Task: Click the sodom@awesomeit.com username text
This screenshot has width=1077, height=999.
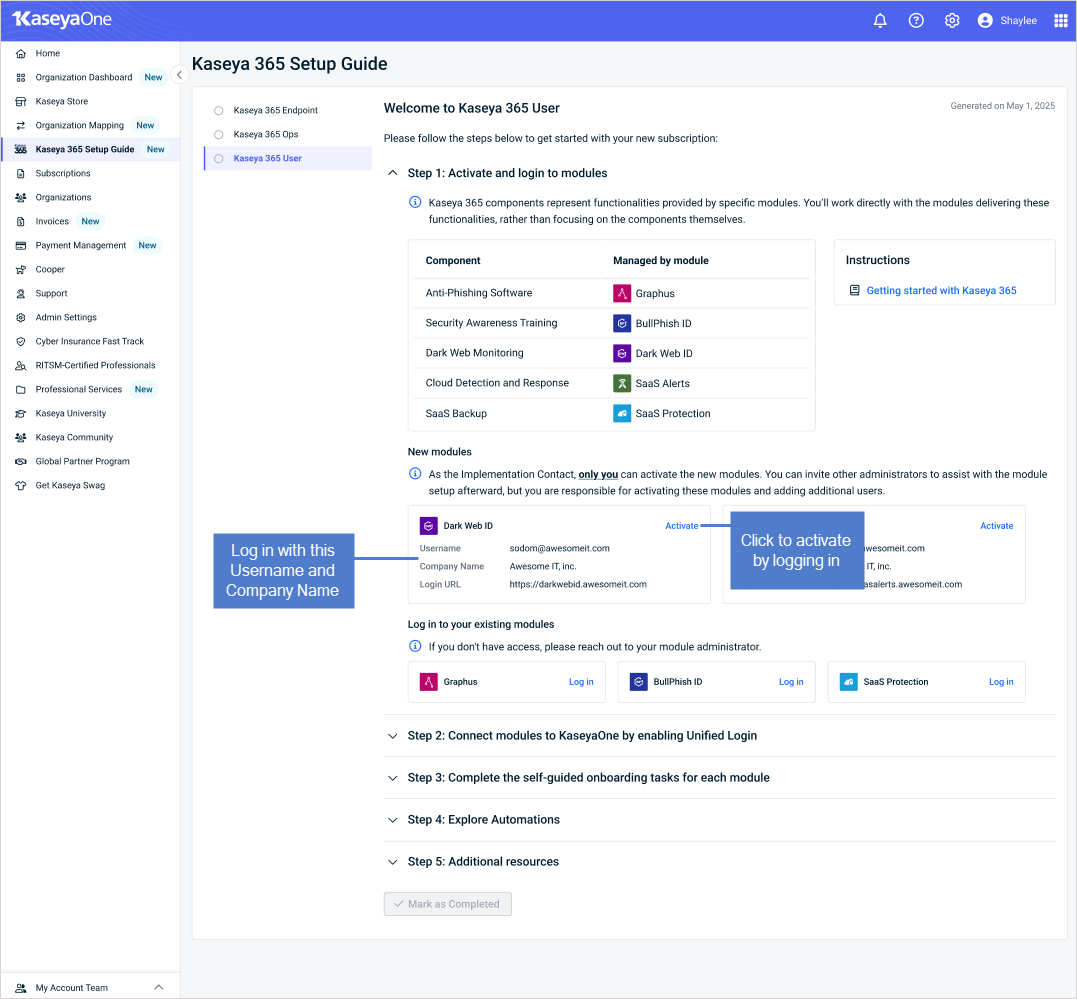Action: (559, 548)
